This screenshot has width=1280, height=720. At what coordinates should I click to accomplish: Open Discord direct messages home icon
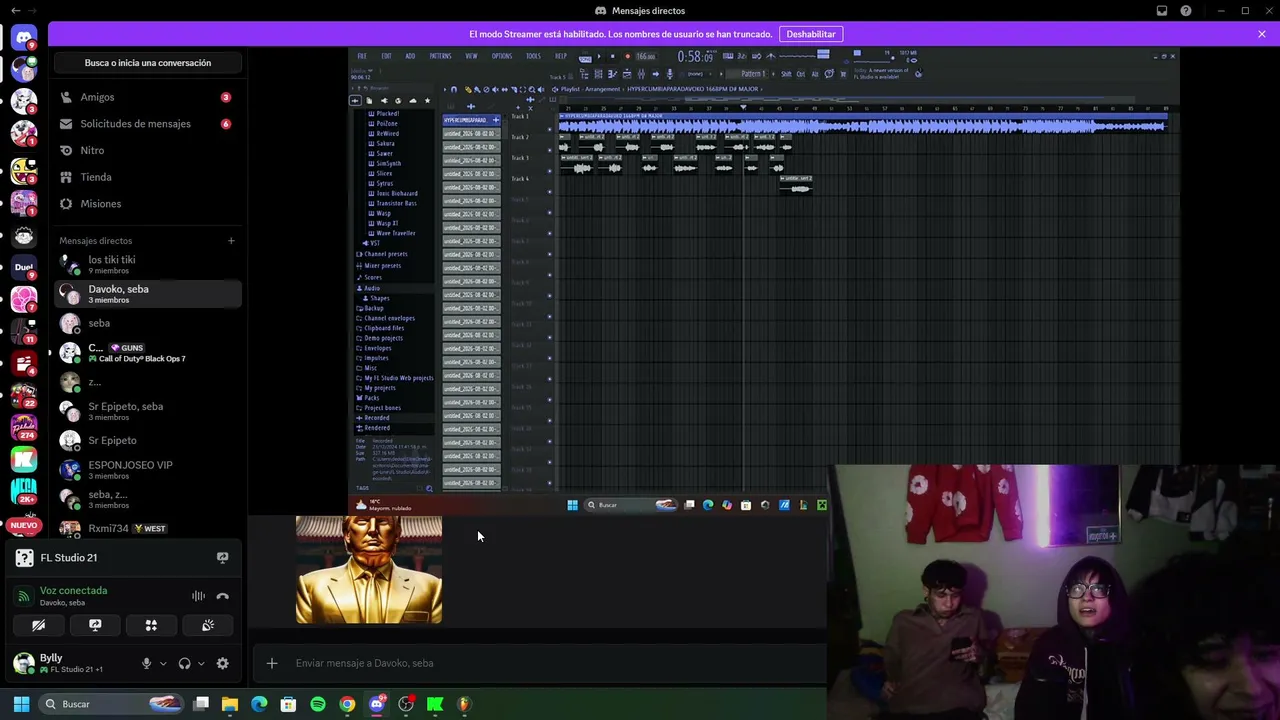click(x=24, y=38)
